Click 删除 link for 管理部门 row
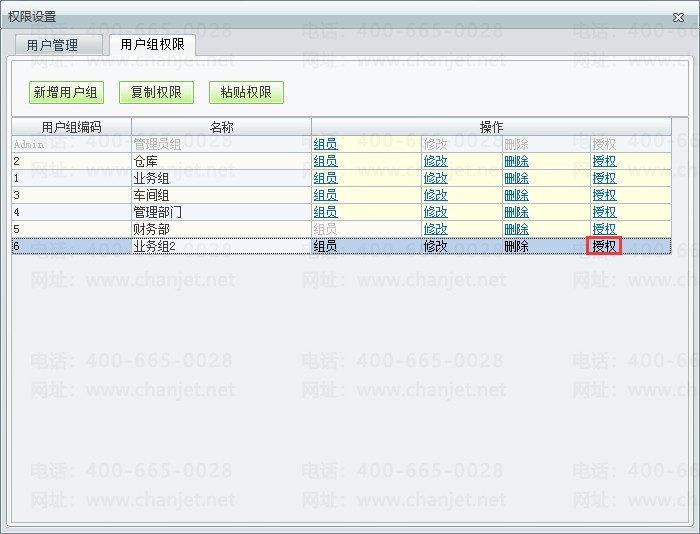Image resolution: width=700 pixels, height=534 pixels. (516, 212)
